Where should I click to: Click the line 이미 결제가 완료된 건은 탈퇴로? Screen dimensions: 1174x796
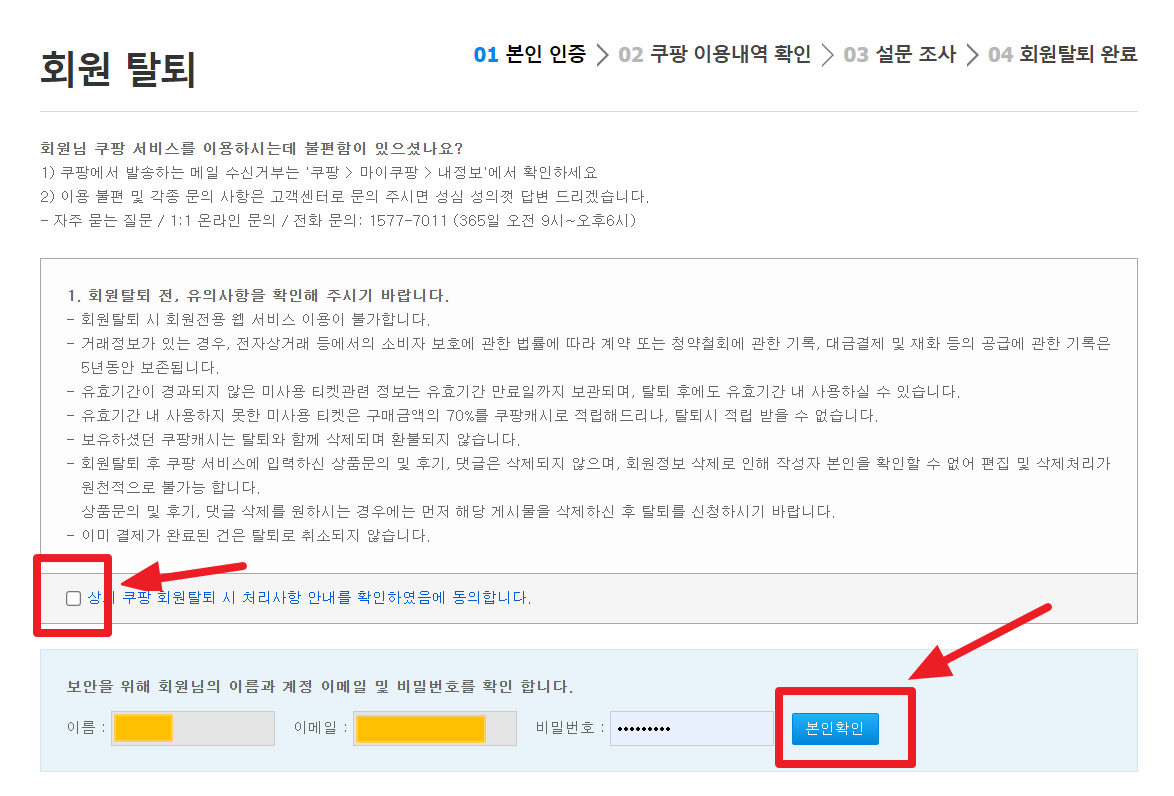[x=249, y=535]
